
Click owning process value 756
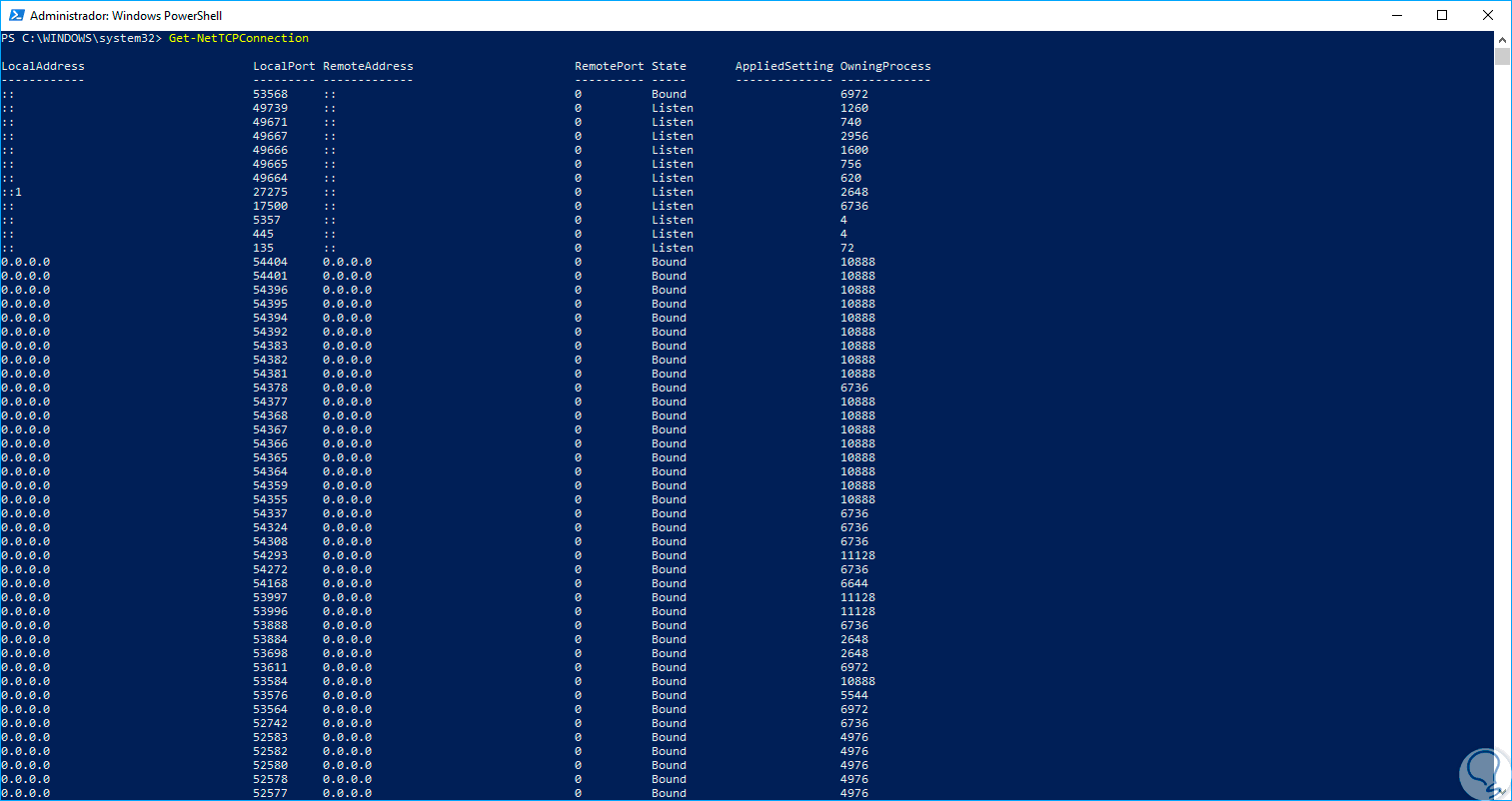coord(850,164)
